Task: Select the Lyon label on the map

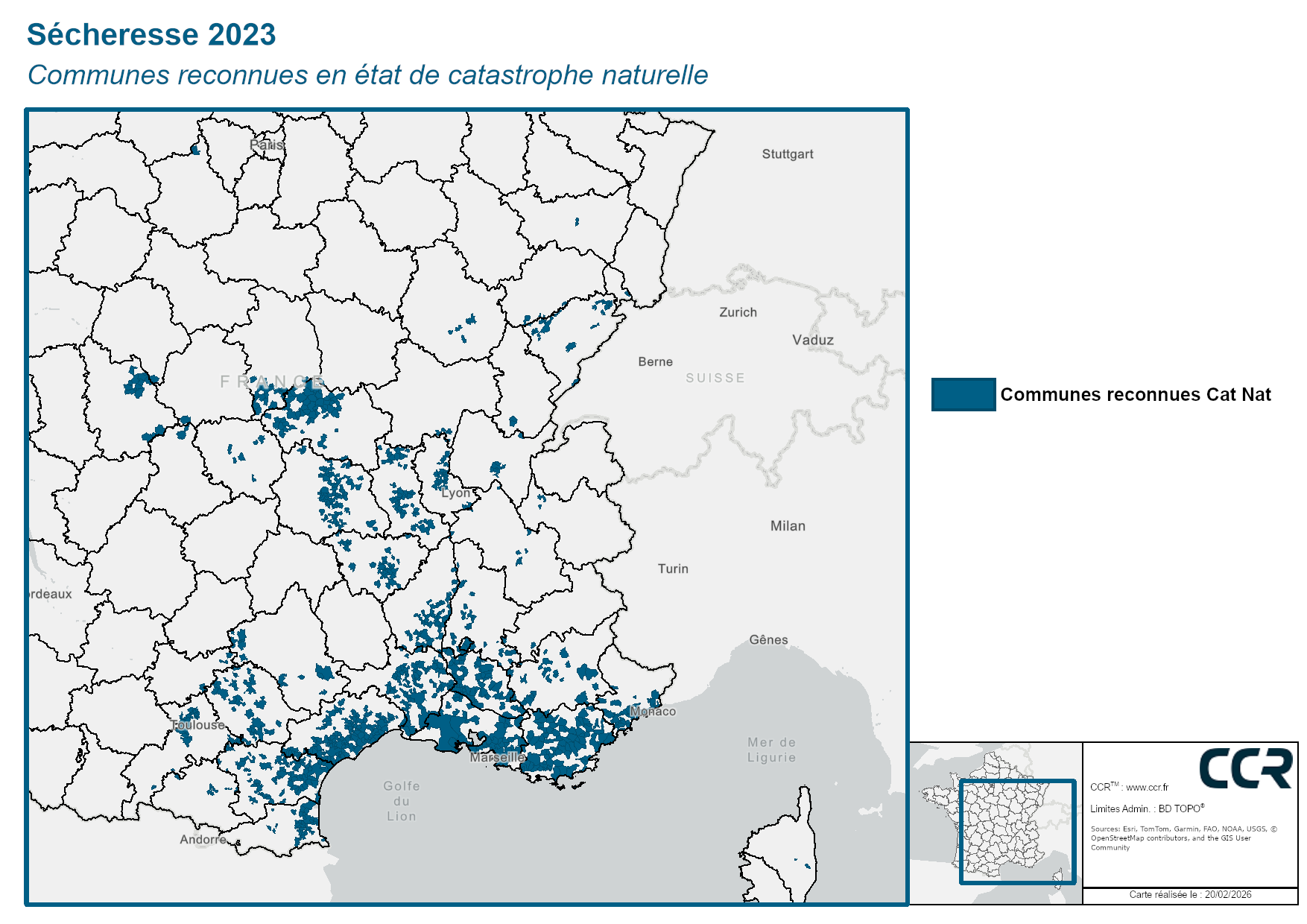Action: pyautogui.click(x=456, y=493)
